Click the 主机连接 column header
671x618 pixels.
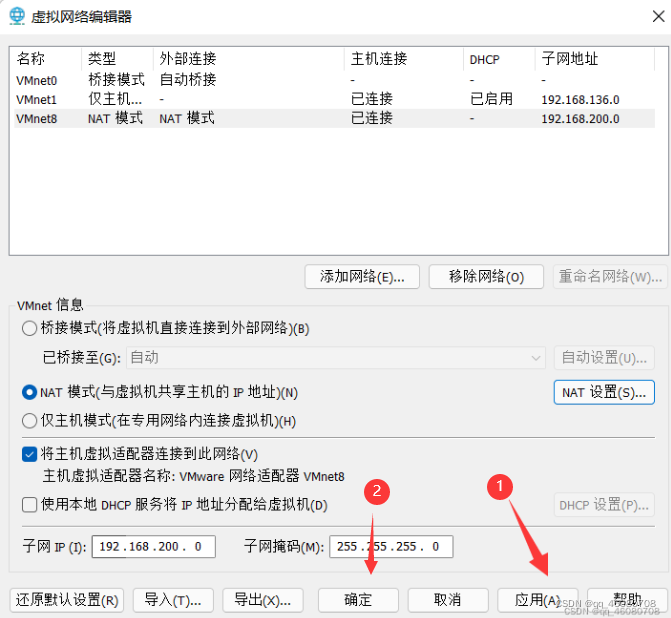(404, 59)
